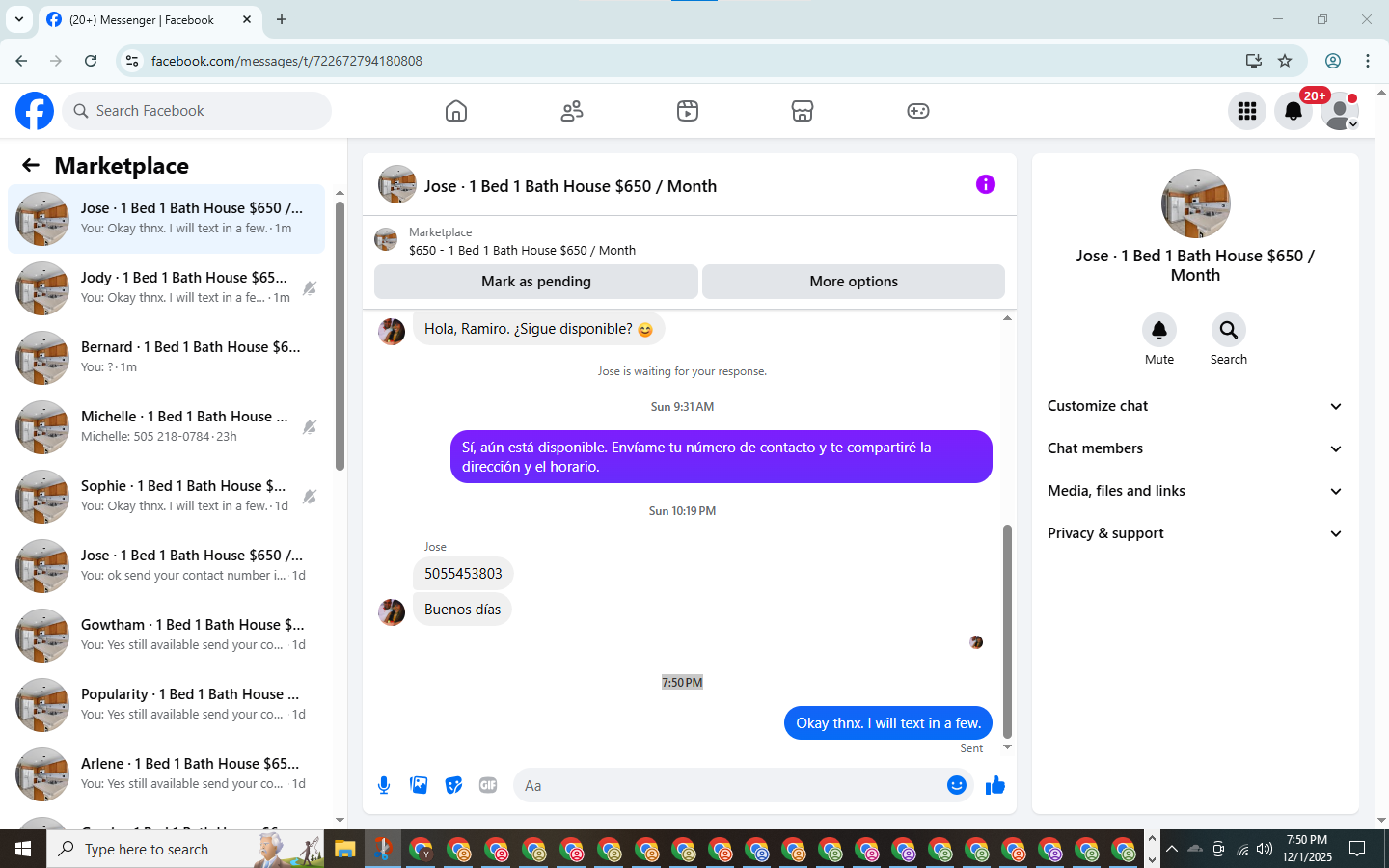The width and height of the screenshot is (1389, 868).
Task: Click the Spanish availability reply bubble
Action: [721, 457]
